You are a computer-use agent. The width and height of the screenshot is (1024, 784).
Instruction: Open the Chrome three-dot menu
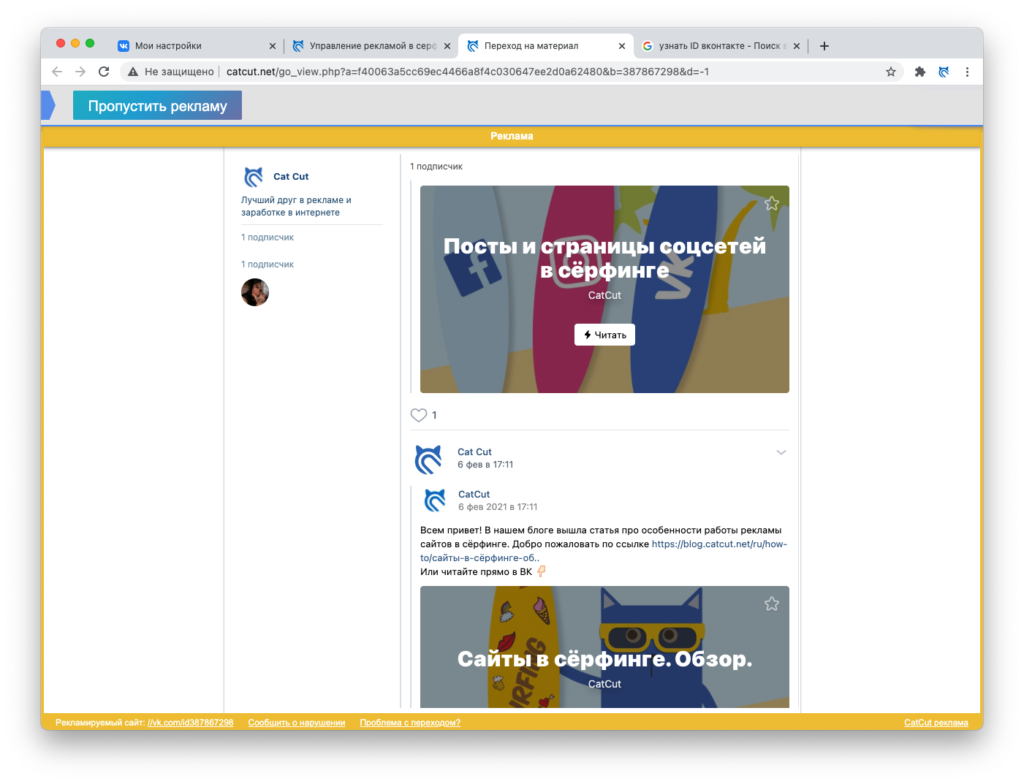click(967, 72)
